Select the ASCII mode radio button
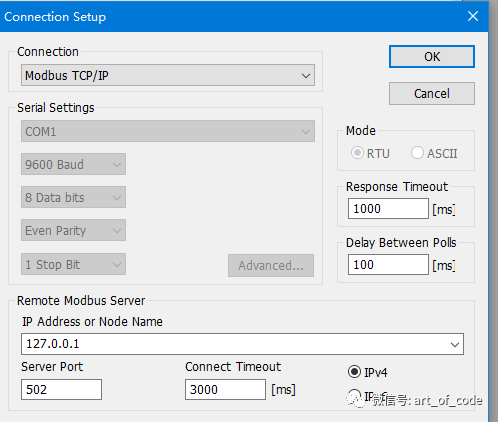498x422 pixels. [417, 153]
